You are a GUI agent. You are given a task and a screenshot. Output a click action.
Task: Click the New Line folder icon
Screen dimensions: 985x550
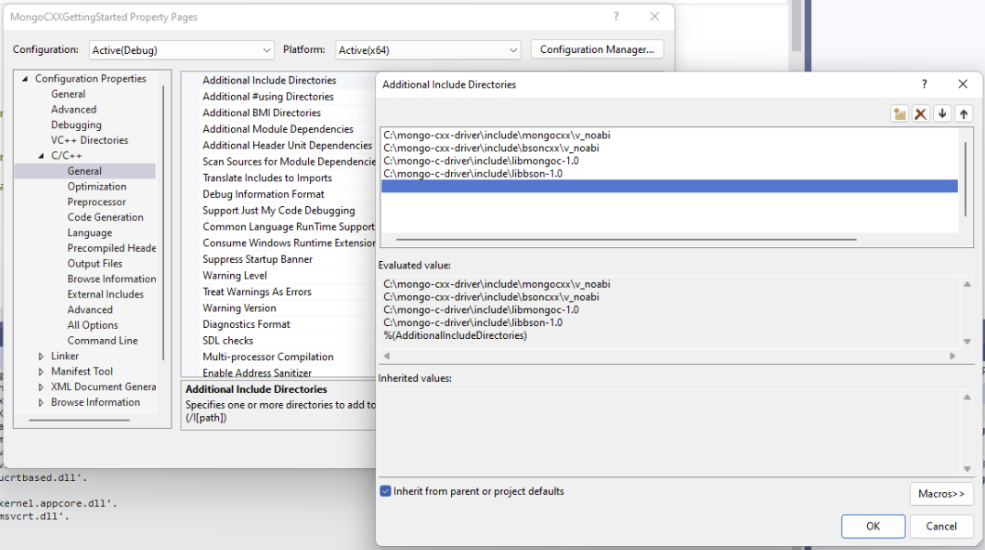click(900, 114)
